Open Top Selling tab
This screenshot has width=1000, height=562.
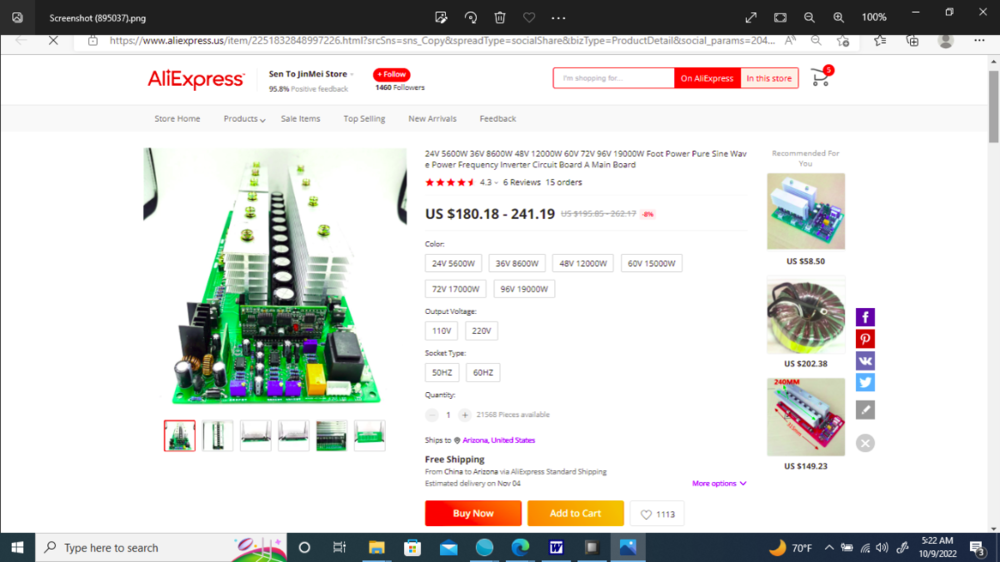coord(364,119)
